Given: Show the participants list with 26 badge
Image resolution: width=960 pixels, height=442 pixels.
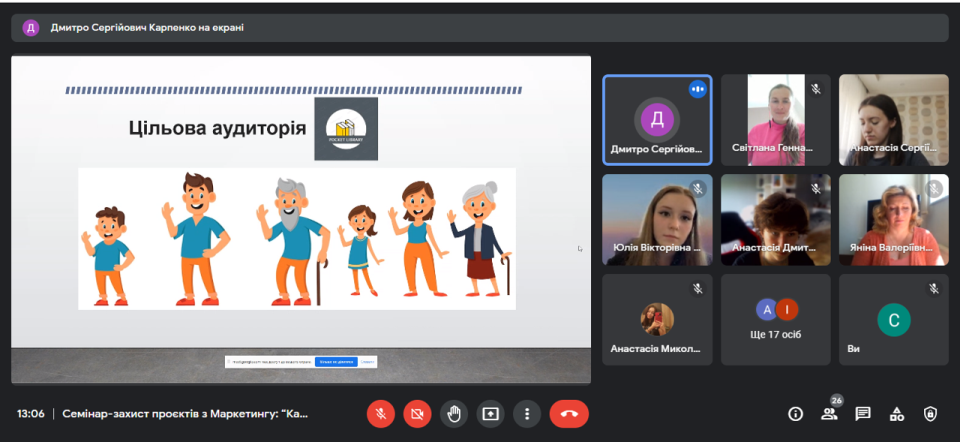Looking at the screenshot, I should [x=830, y=413].
